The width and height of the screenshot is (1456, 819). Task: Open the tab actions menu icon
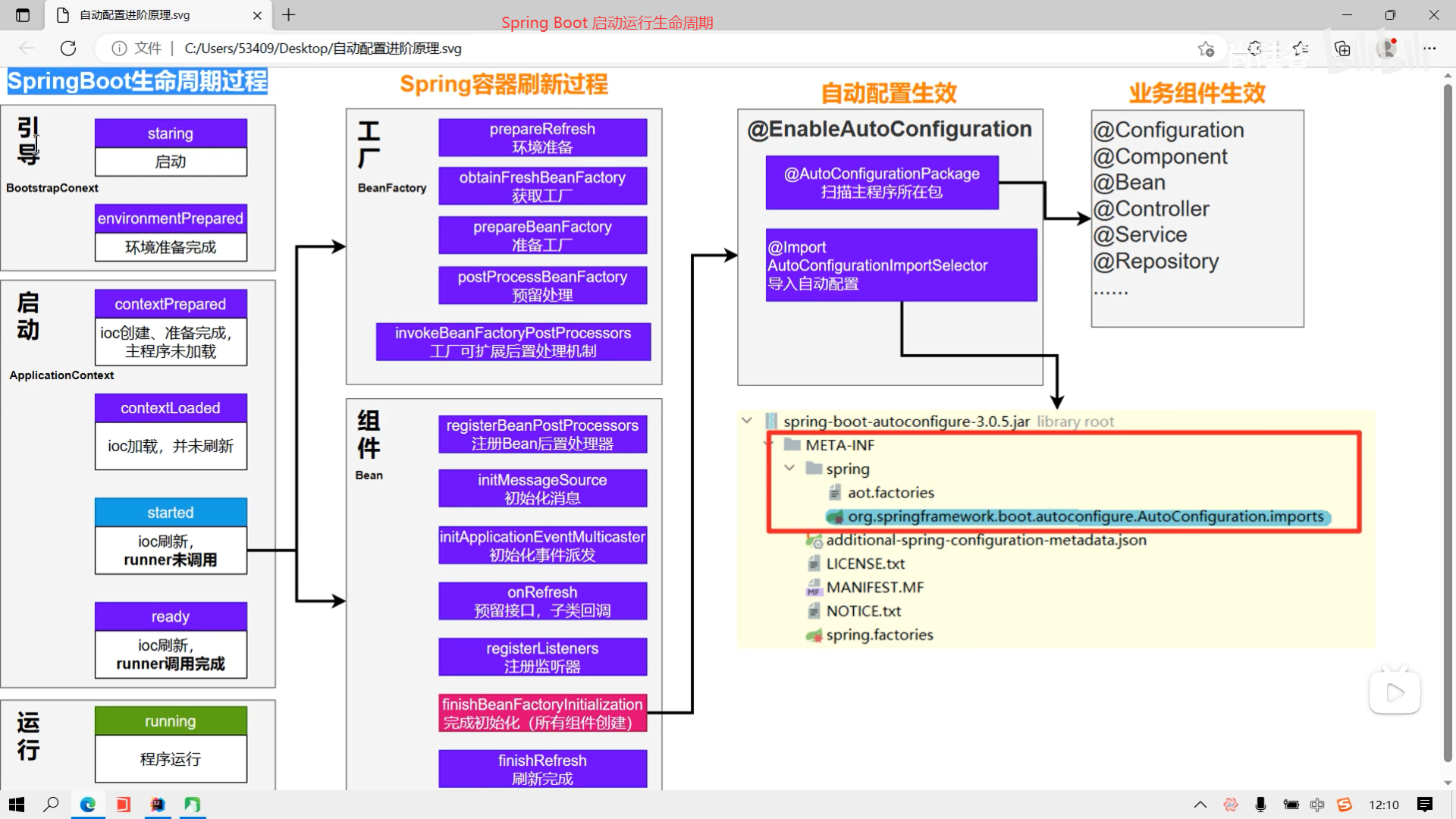23,15
